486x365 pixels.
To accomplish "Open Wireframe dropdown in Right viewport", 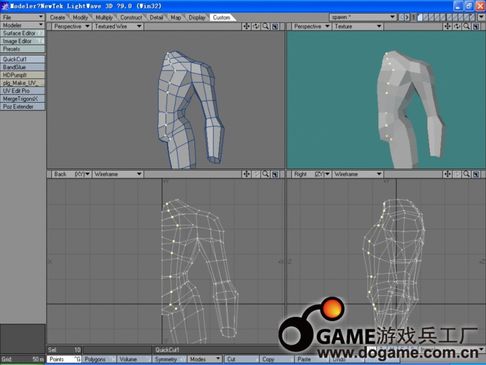I will coord(358,174).
